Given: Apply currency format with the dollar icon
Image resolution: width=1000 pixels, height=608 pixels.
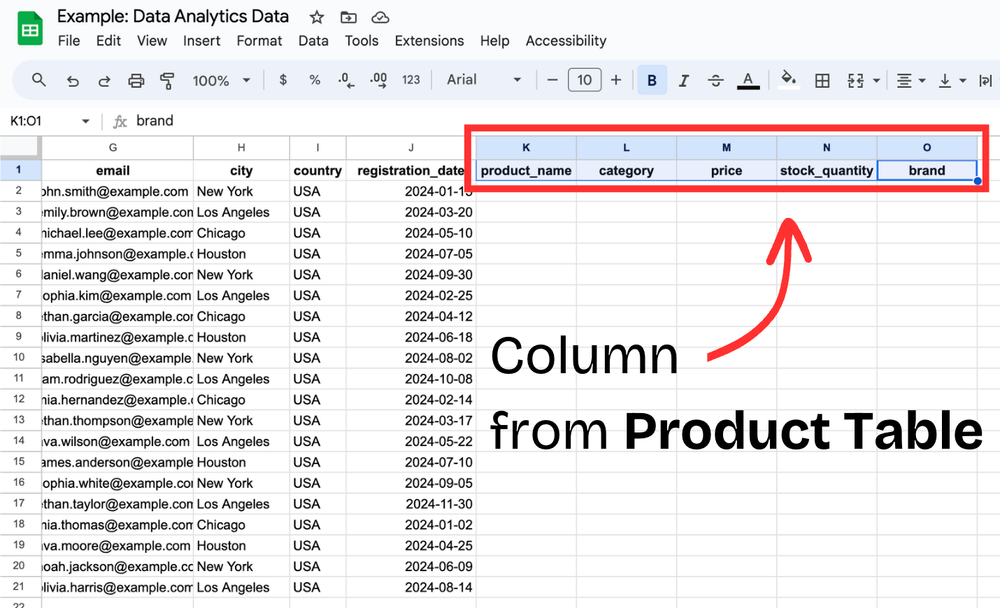Looking at the screenshot, I should pyautogui.click(x=283, y=80).
